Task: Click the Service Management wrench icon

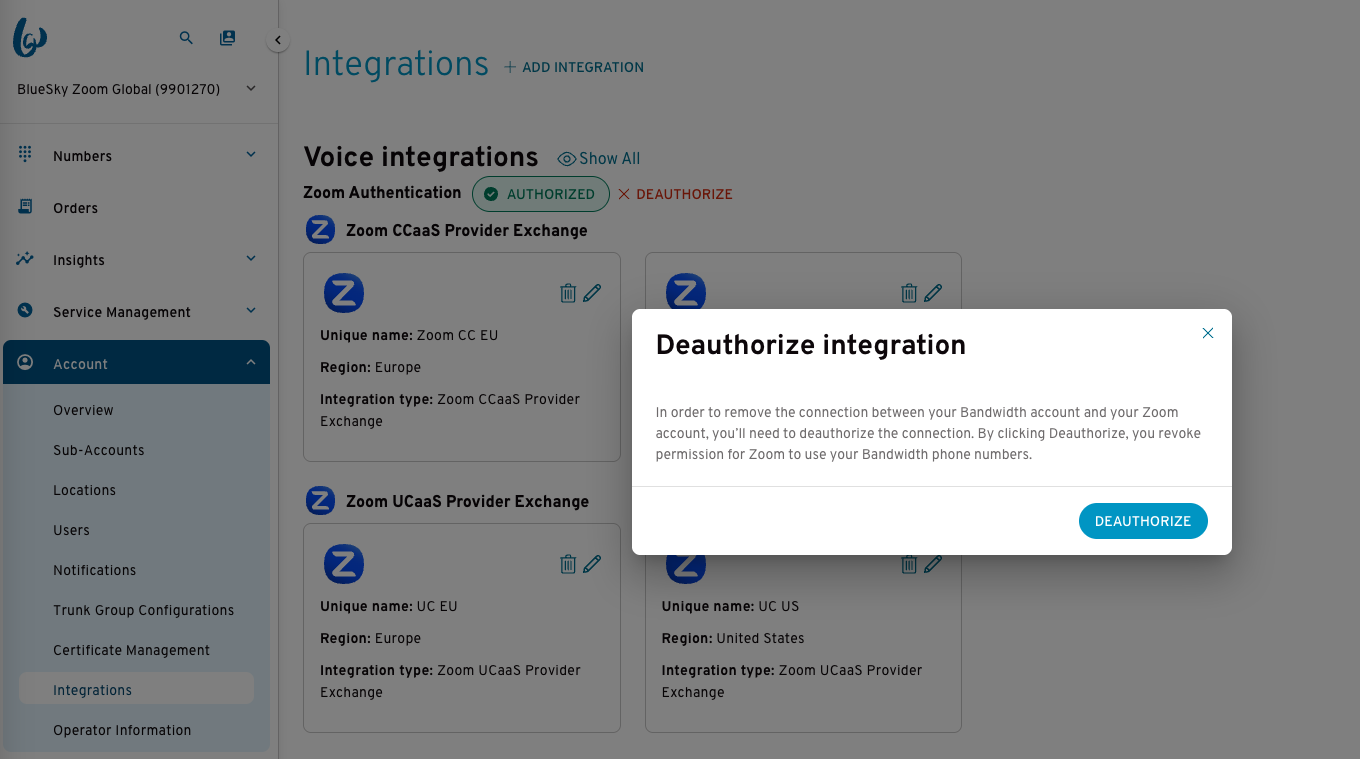Action: (x=25, y=310)
